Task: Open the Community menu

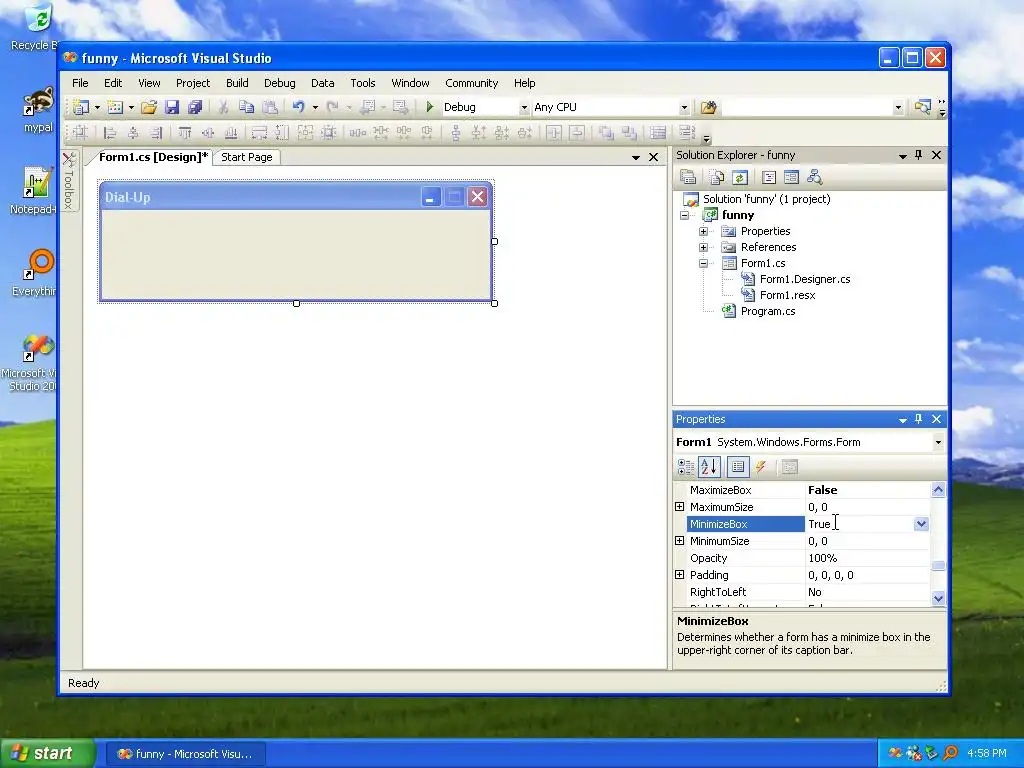Action: (x=472, y=83)
